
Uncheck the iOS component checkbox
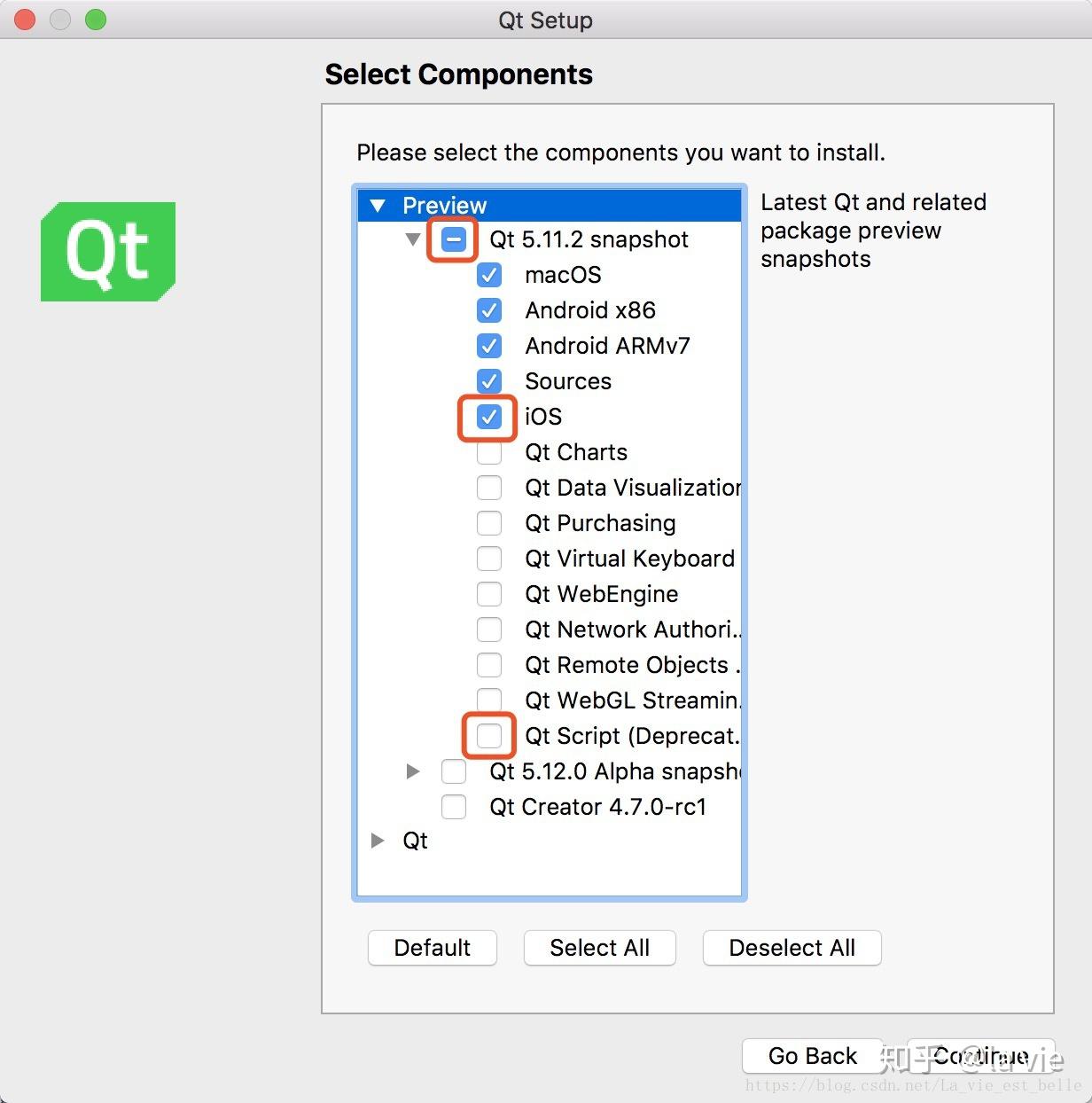tap(489, 417)
